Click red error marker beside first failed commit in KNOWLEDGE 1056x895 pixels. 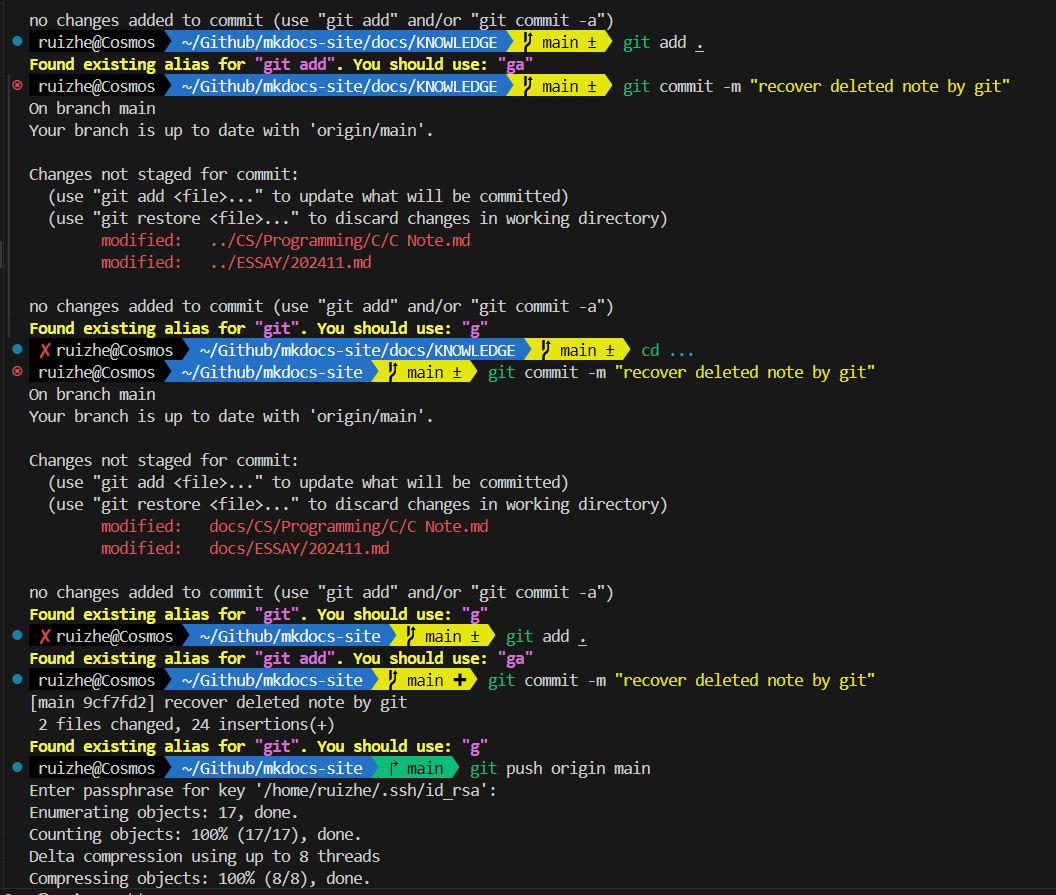click(17, 86)
